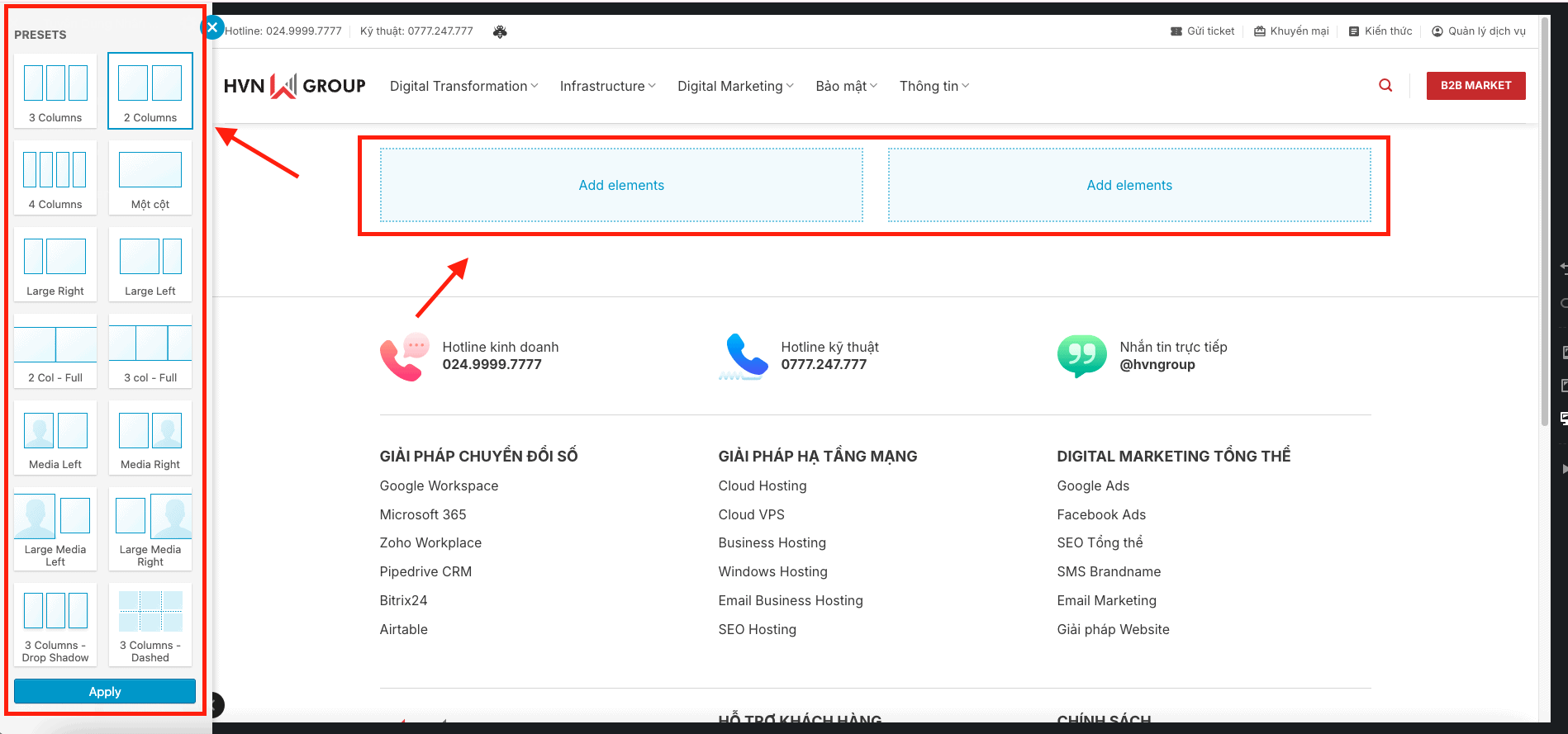The width and height of the screenshot is (1568, 734).
Task: Open the Facebook Ads link
Action: [1101, 514]
